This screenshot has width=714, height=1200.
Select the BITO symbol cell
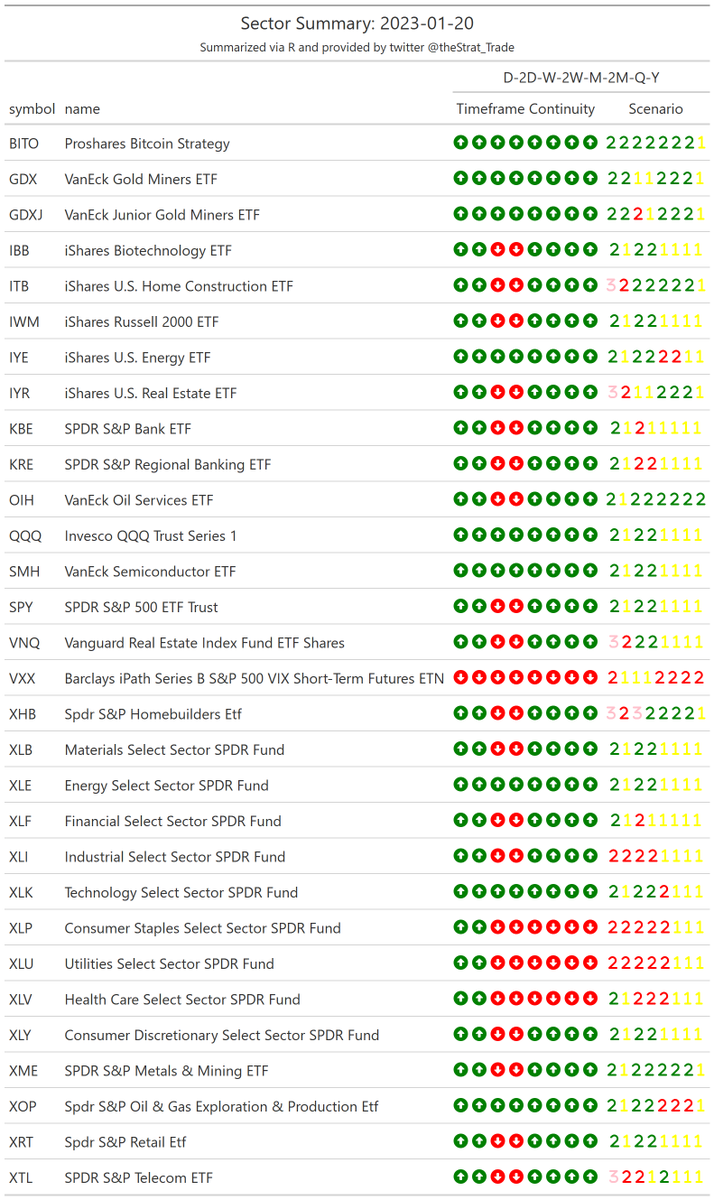click(x=24, y=143)
